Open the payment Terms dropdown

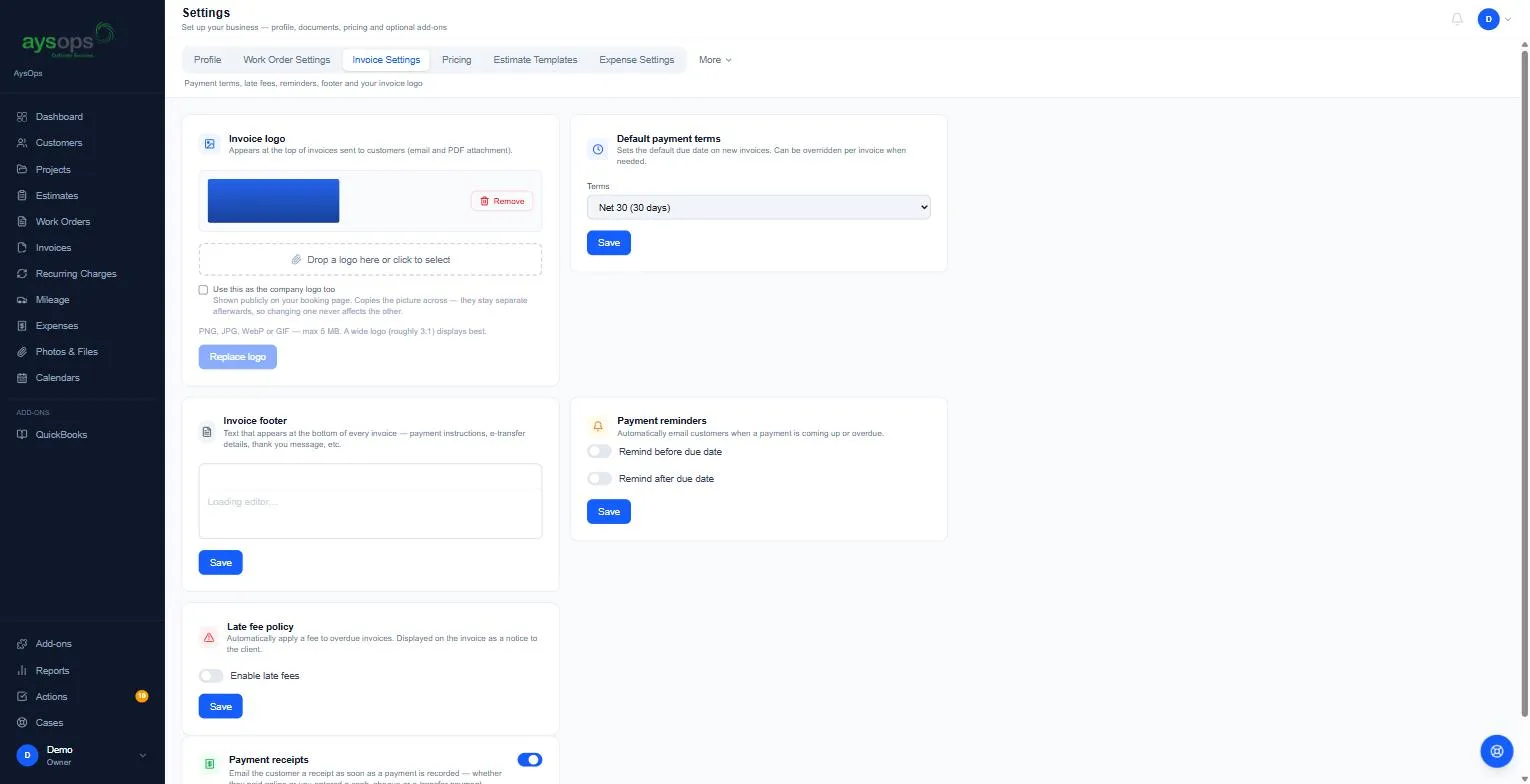[x=758, y=207]
